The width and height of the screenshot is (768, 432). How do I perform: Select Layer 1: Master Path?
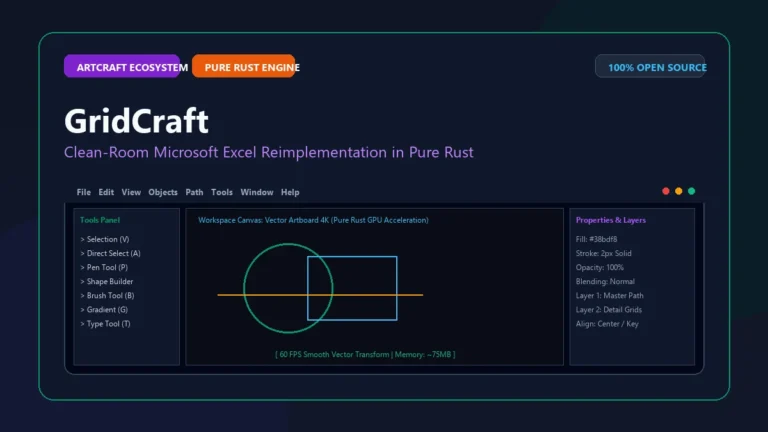click(610, 296)
